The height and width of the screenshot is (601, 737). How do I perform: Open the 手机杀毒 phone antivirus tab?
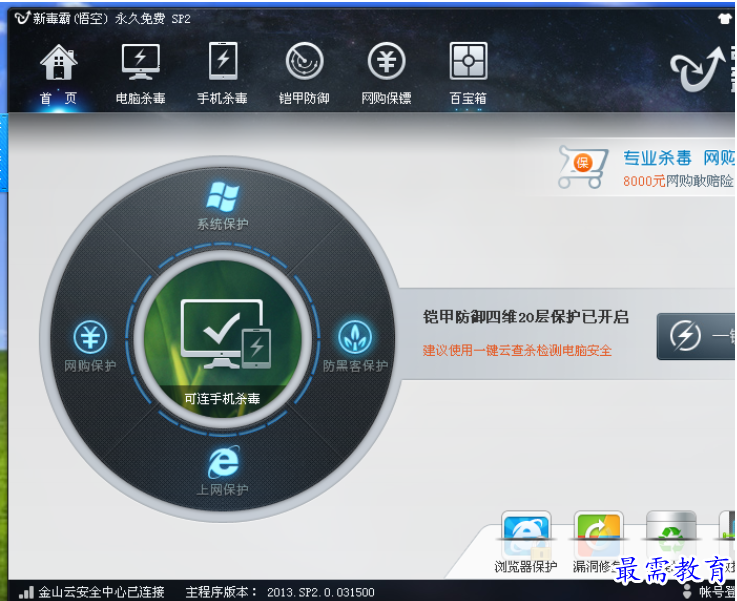tap(222, 73)
